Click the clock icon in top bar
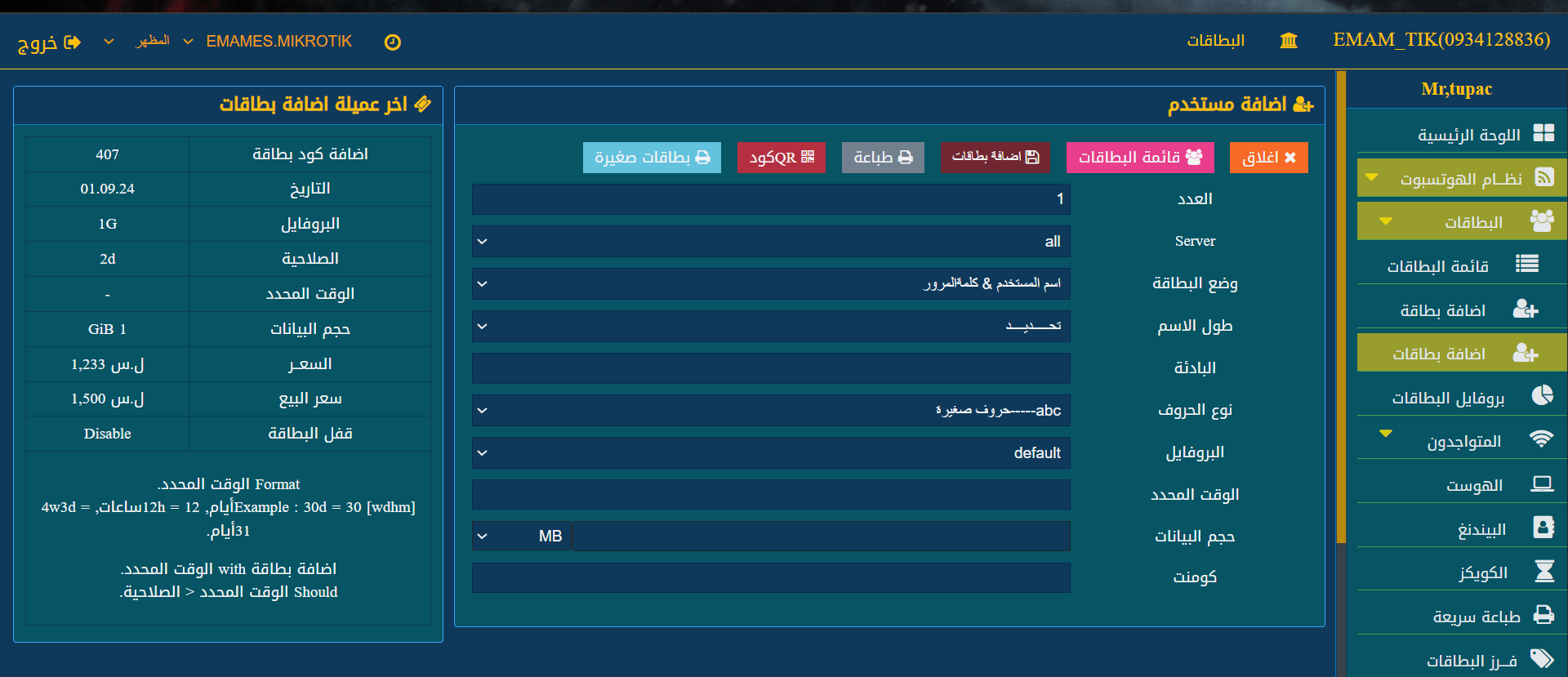 pyautogui.click(x=393, y=42)
